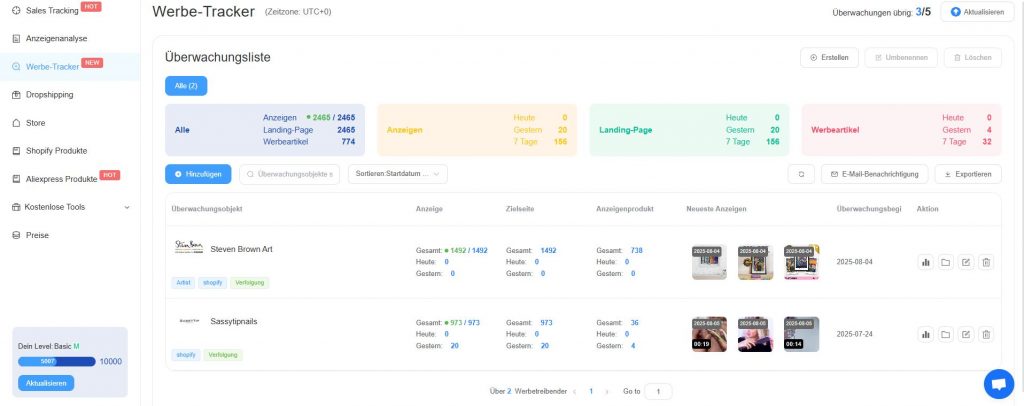Open Dropshipping sidebar item

pos(50,95)
